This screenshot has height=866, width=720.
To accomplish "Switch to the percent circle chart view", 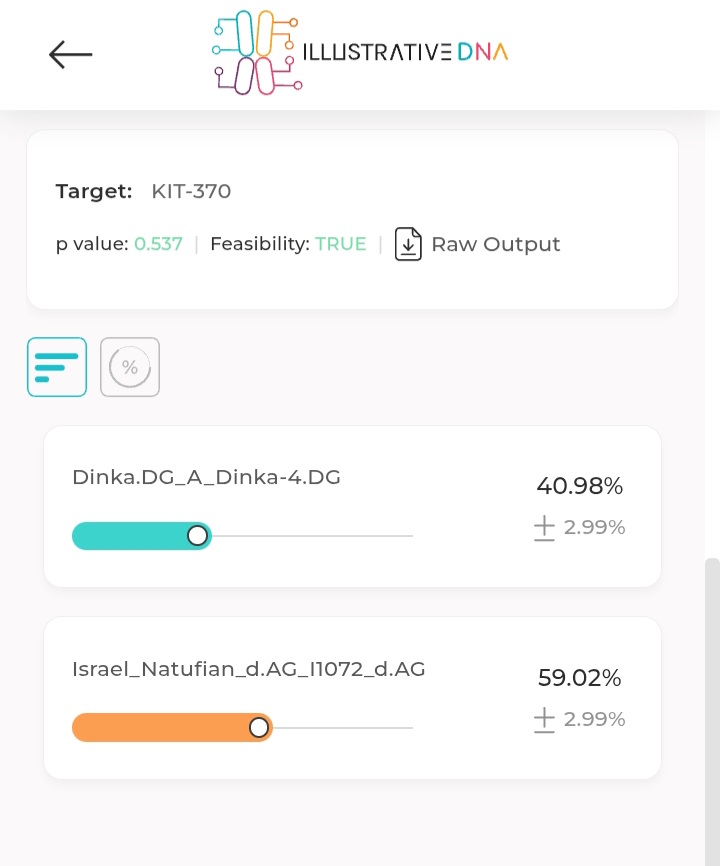I will [130, 367].
